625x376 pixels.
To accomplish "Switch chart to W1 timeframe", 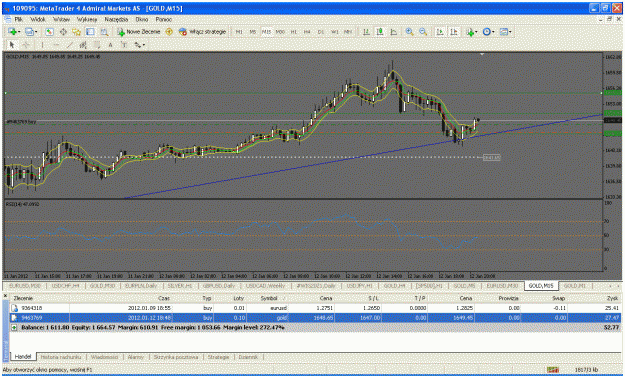I will [335, 32].
